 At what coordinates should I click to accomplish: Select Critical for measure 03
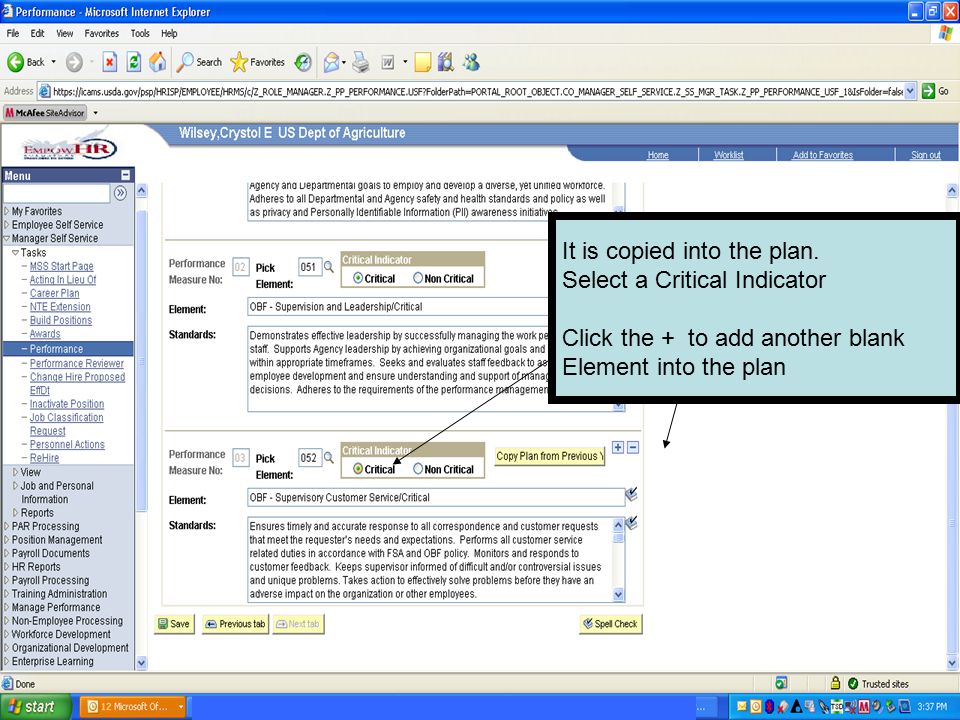pyautogui.click(x=358, y=469)
